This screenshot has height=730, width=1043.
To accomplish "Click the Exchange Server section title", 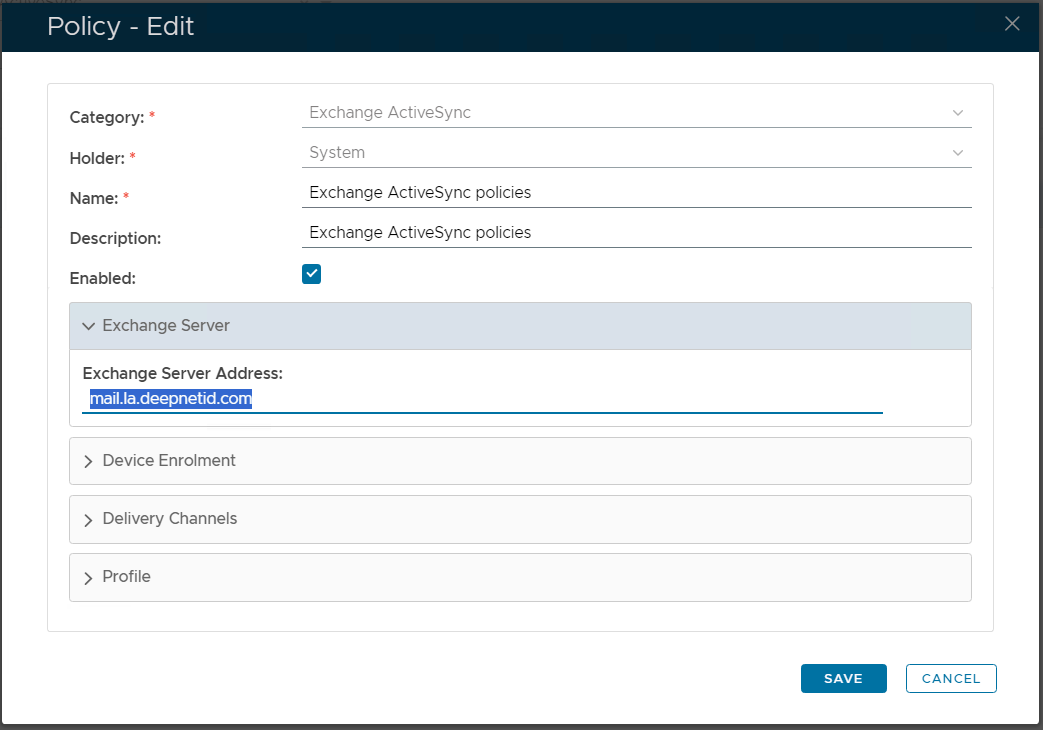I will (166, 326).
